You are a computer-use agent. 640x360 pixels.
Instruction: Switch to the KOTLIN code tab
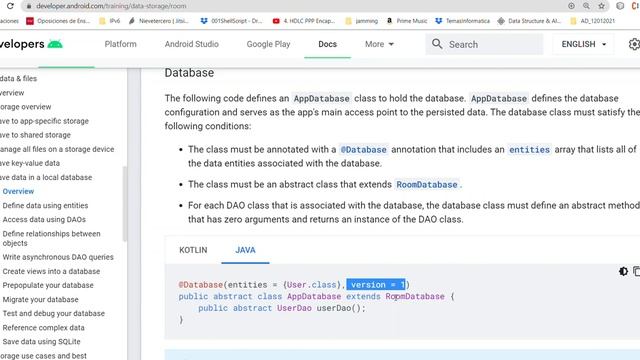tap(193, 250)
